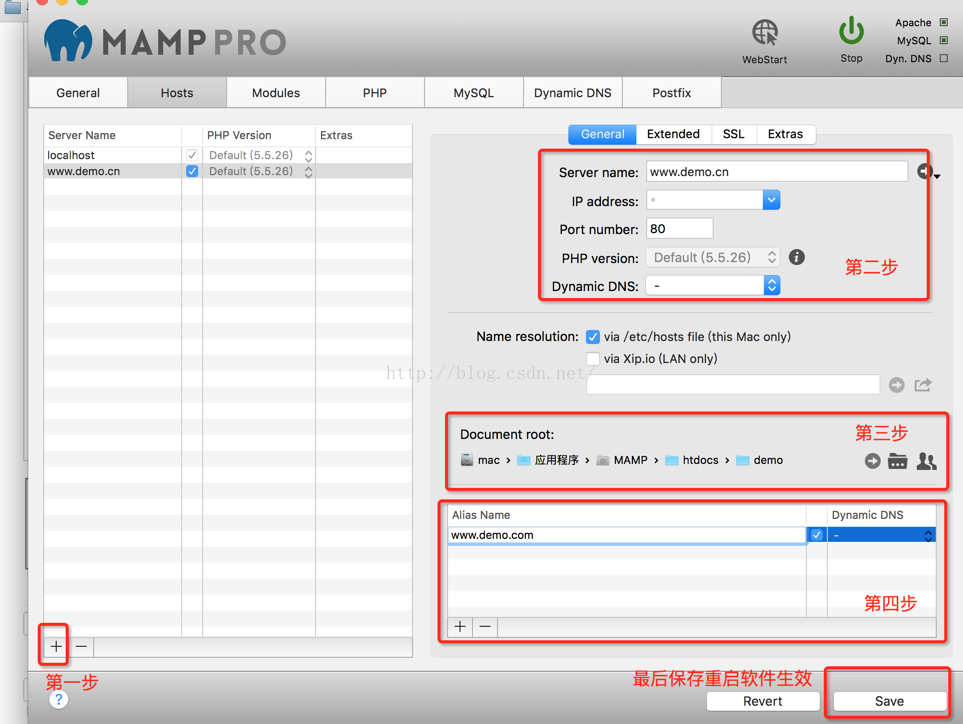Enable via Xip.io (LAN only) checkbox

593,359
